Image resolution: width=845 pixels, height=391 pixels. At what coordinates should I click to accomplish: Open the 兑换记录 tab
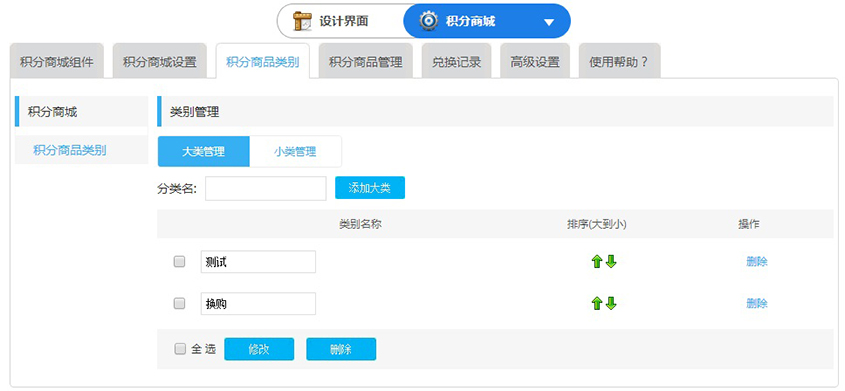click(456, 61)
